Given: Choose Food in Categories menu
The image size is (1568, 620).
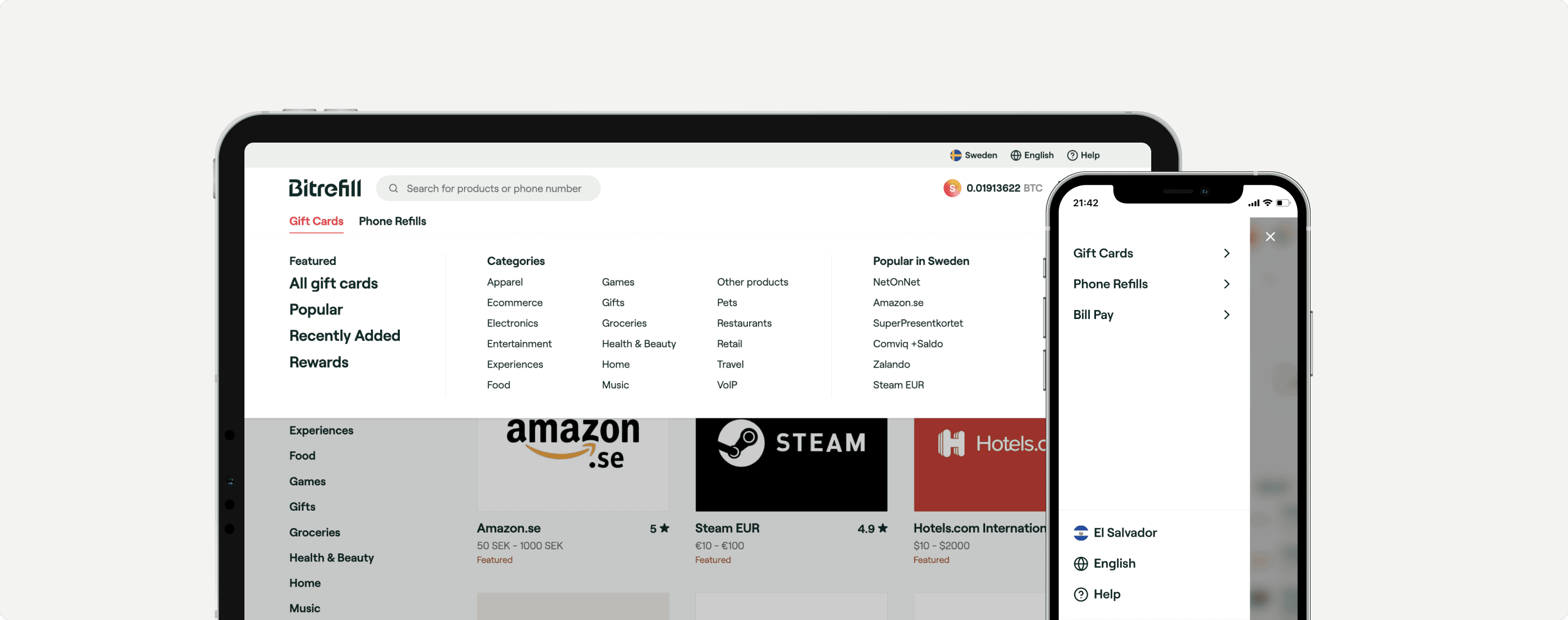Looking at the screenshot, I should (x=498, y=386).
